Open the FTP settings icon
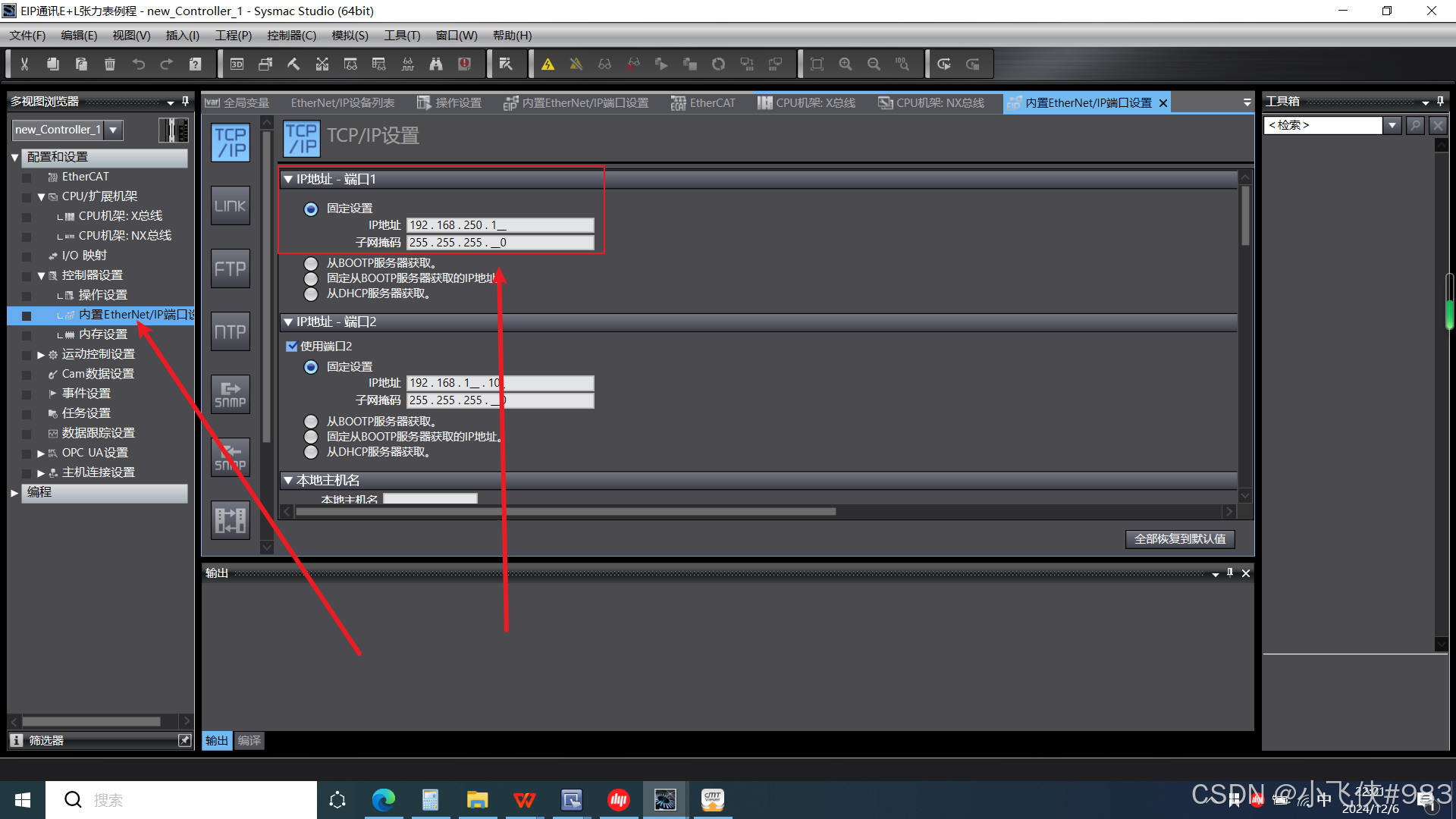This screenshot has height=819, width=1456. 230,268
